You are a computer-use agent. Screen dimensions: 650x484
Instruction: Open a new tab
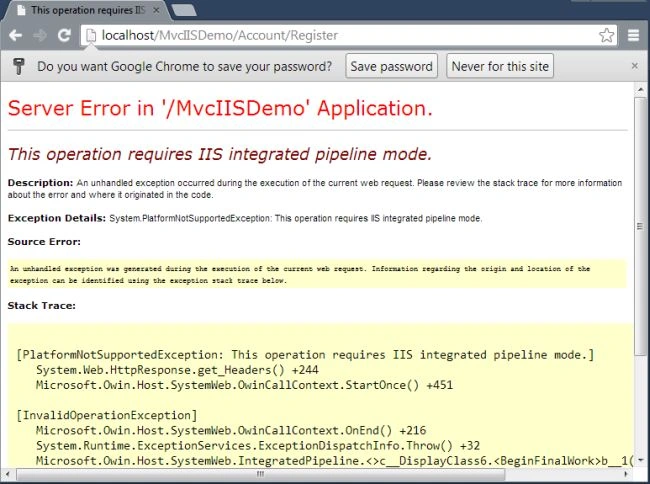coord(184,10)
